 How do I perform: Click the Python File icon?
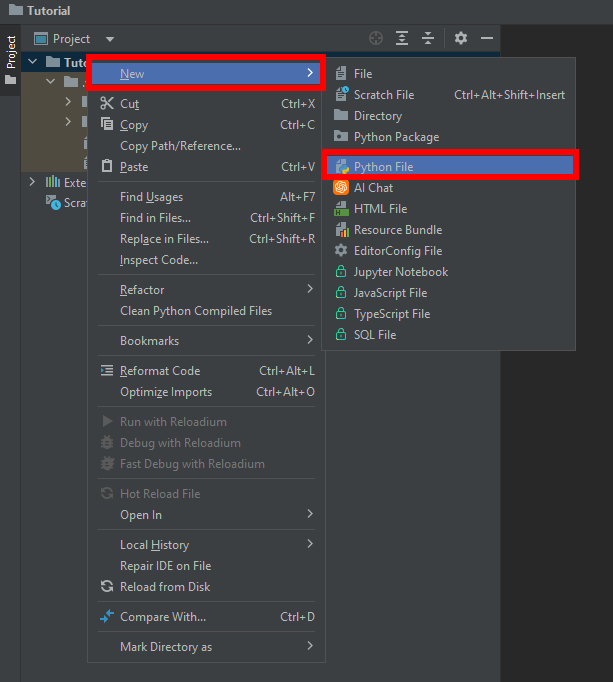342,166
